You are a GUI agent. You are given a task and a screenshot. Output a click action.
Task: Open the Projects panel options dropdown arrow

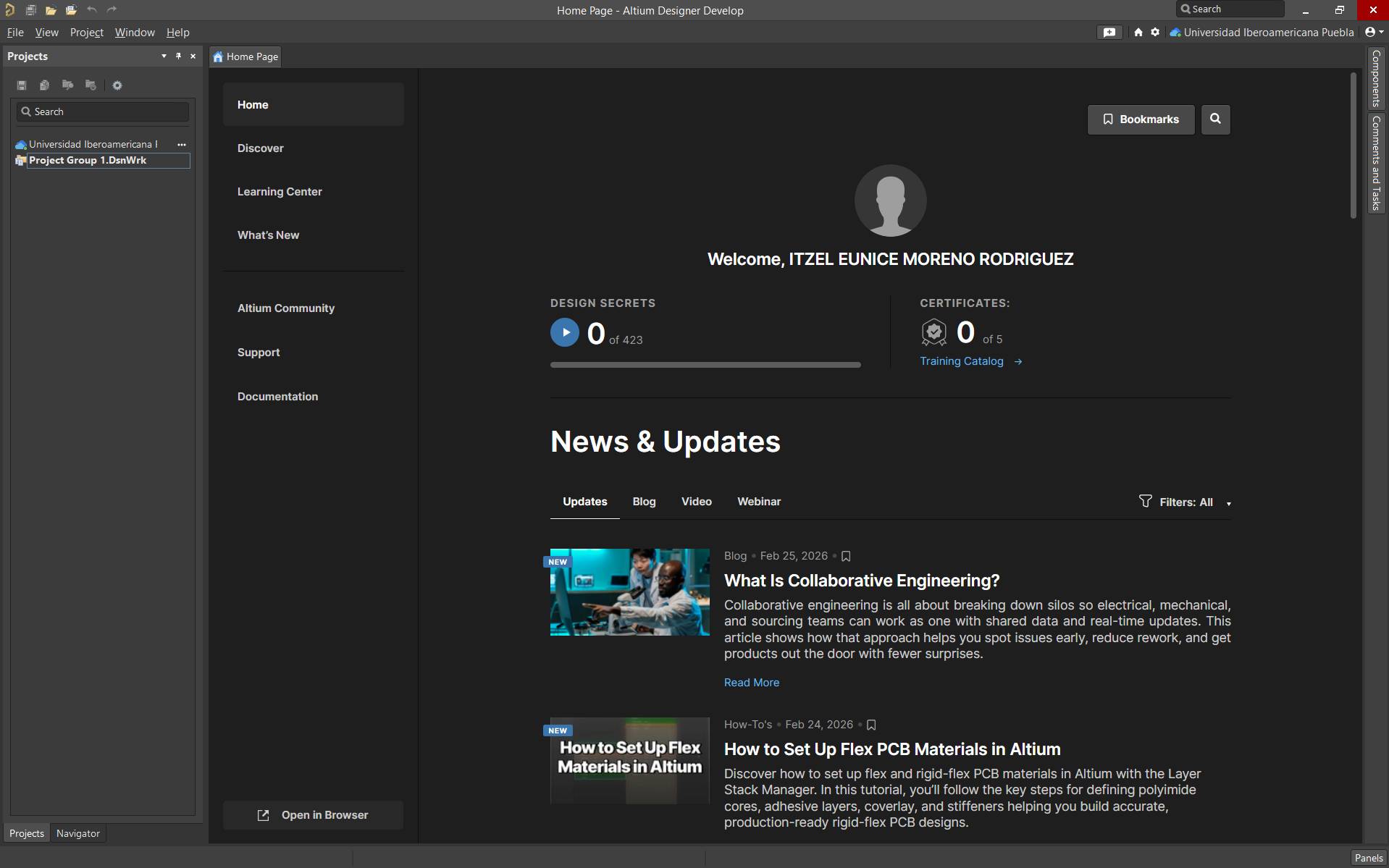click(164, 56)
